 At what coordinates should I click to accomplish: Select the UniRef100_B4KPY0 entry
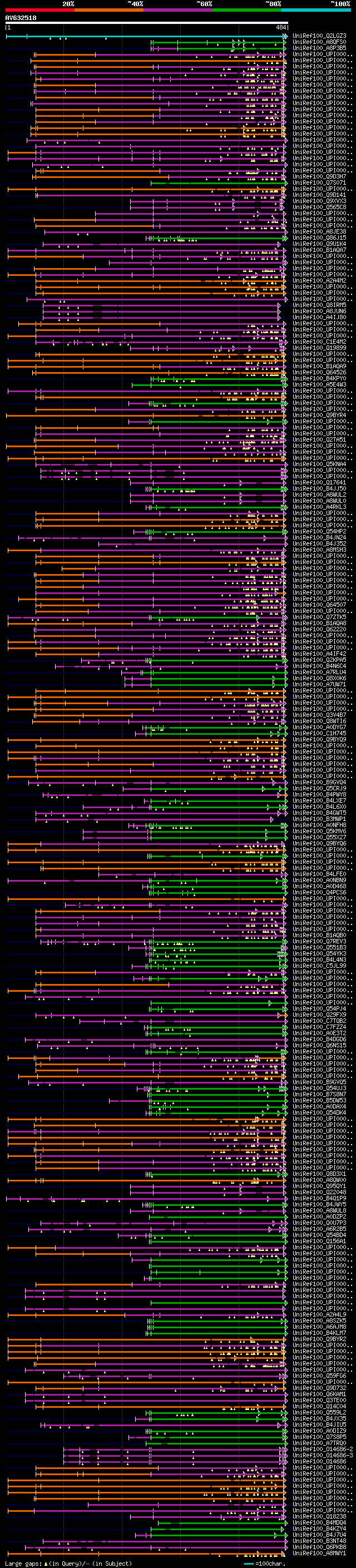(x=319, y=379)
